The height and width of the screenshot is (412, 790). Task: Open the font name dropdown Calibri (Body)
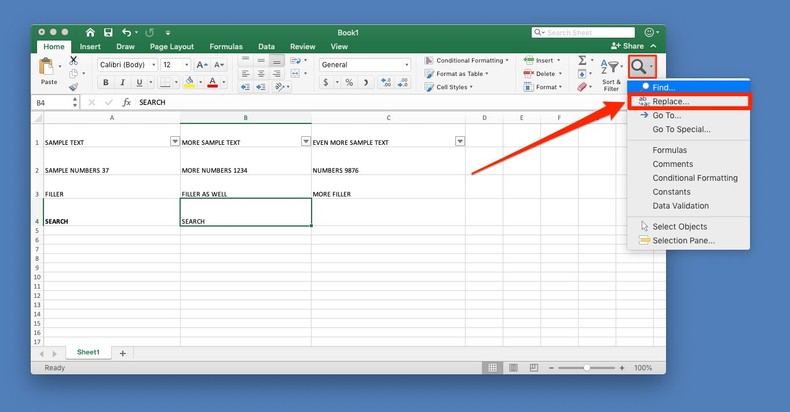(126, 65)
